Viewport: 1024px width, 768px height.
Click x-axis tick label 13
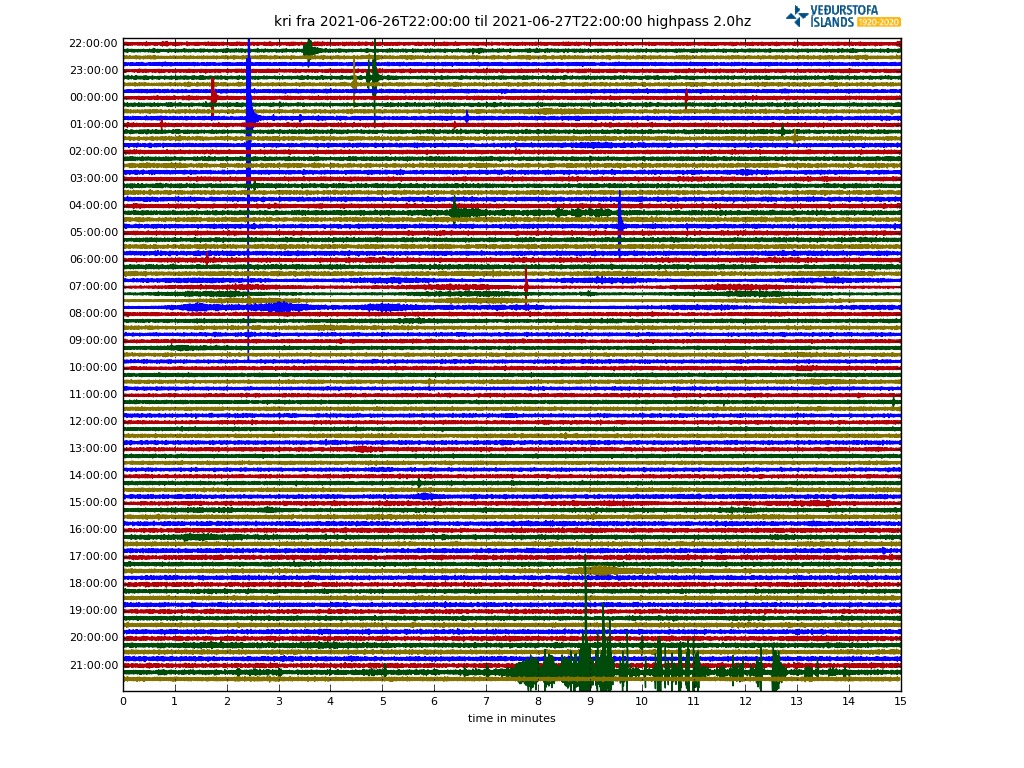click(797, 701)
